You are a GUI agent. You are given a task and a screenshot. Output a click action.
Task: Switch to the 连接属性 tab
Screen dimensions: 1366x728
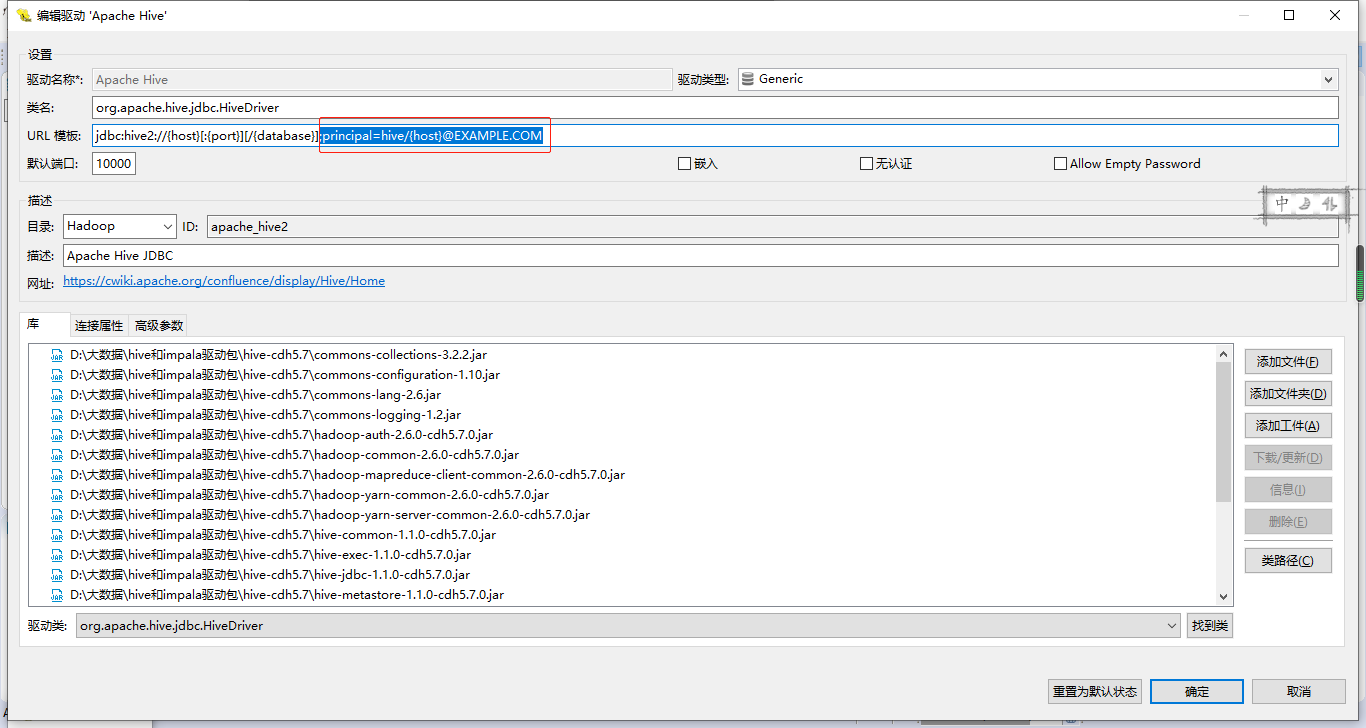[x=99, y=326]
